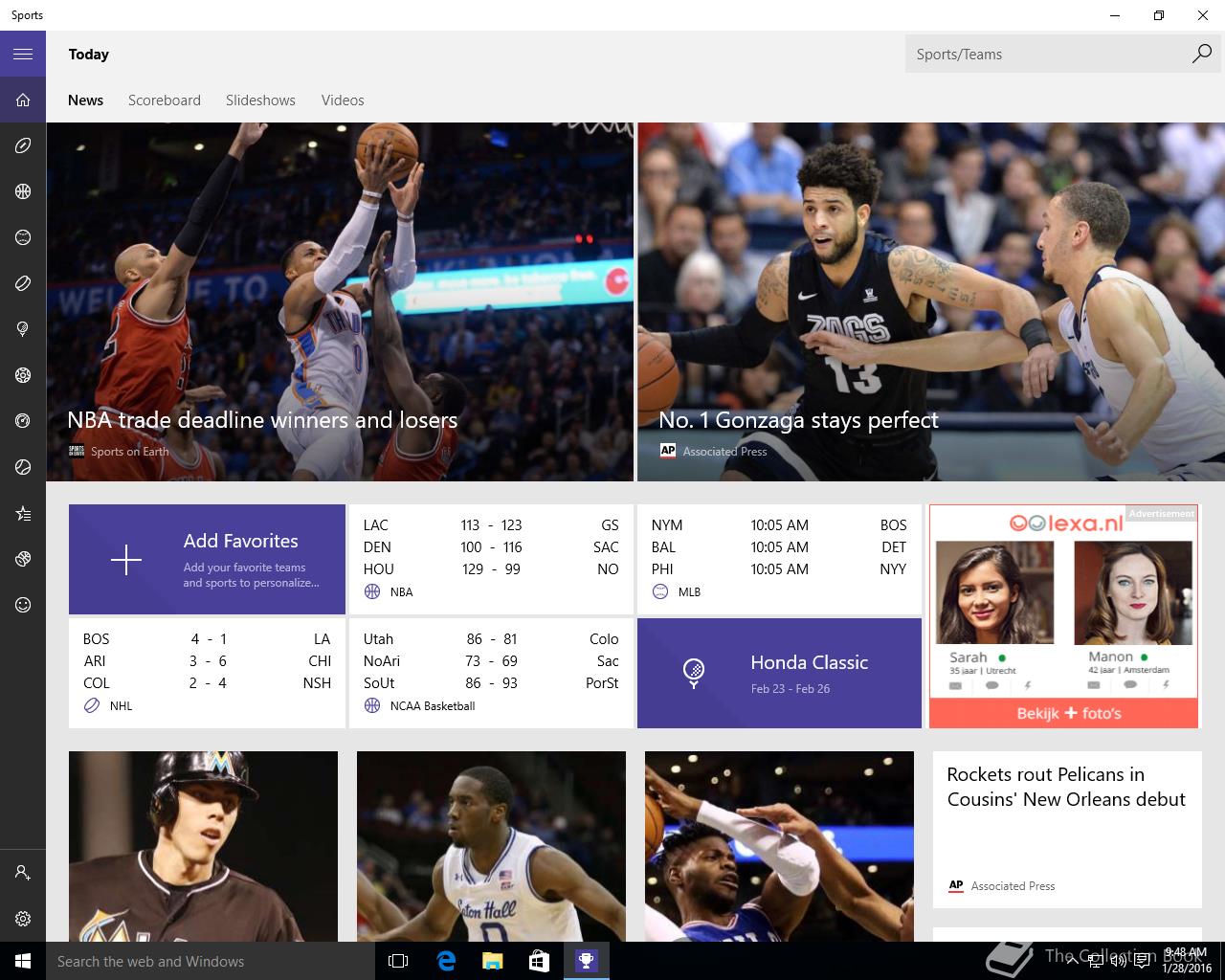Click the Search the web and Windows box

coord(211,961)
